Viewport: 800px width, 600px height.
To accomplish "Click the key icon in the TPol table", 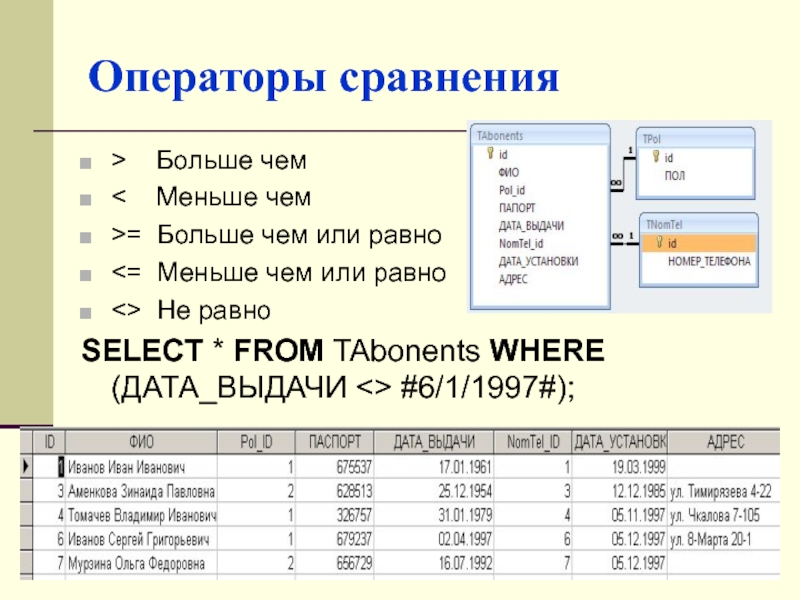I will (x=656, y=157).
